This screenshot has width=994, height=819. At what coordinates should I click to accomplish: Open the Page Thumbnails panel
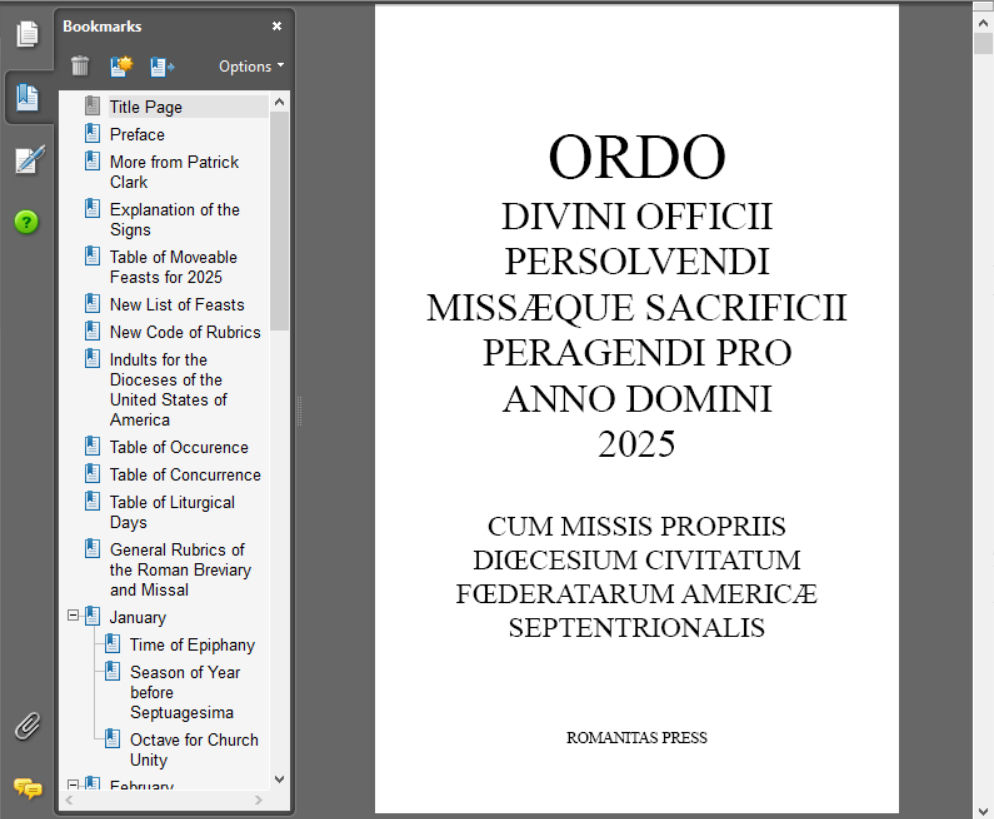(x=28, y=33)
